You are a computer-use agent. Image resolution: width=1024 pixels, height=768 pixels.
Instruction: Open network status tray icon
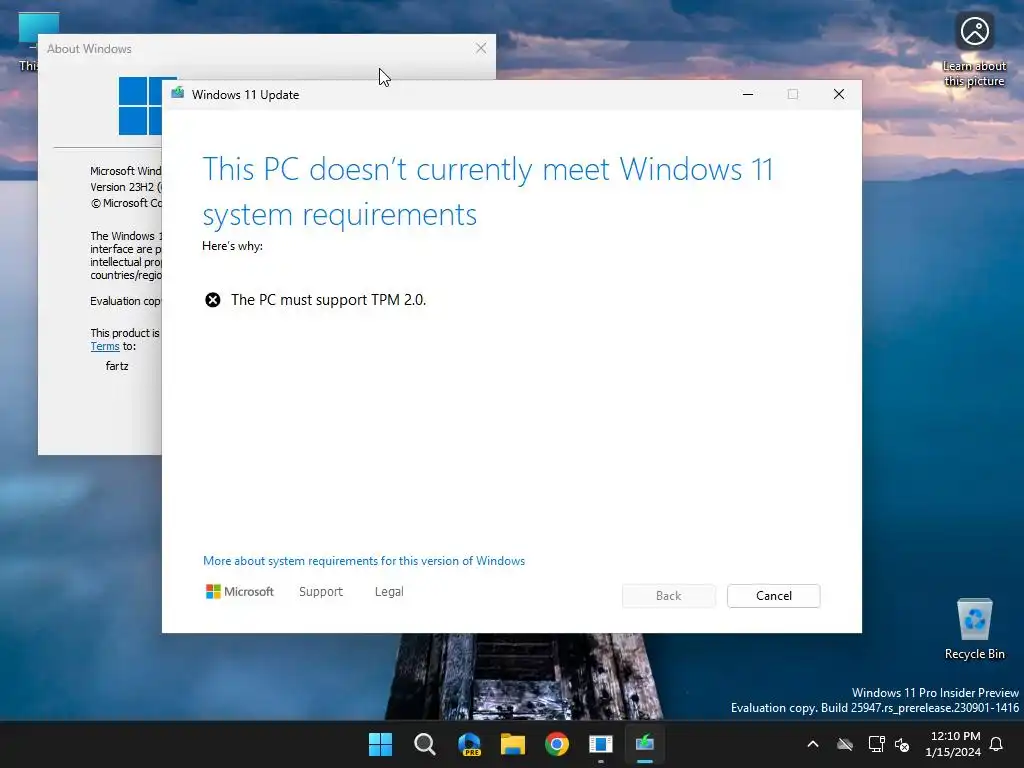coord(876,744)
